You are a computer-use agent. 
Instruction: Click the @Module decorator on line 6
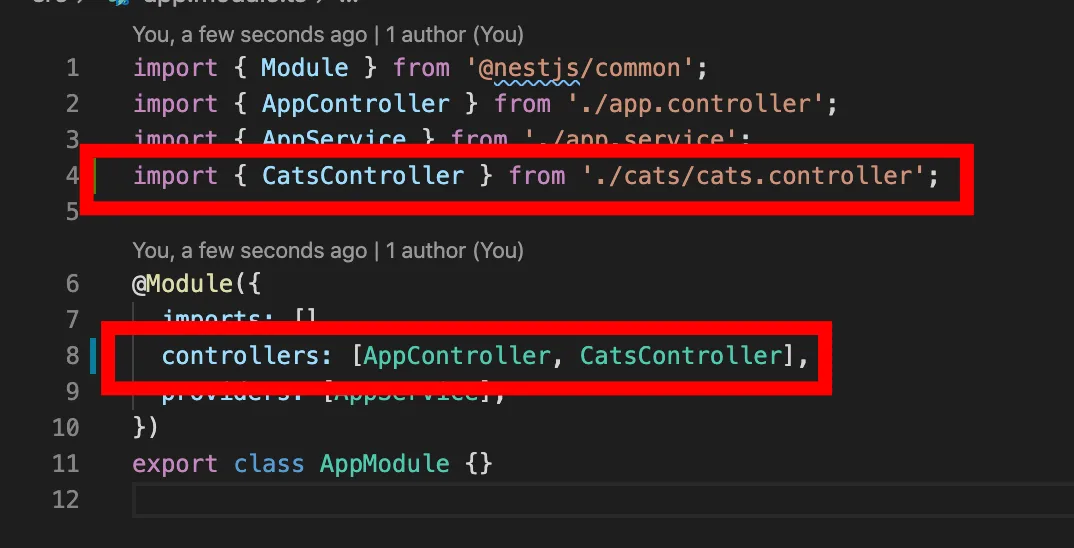point(182,284)
